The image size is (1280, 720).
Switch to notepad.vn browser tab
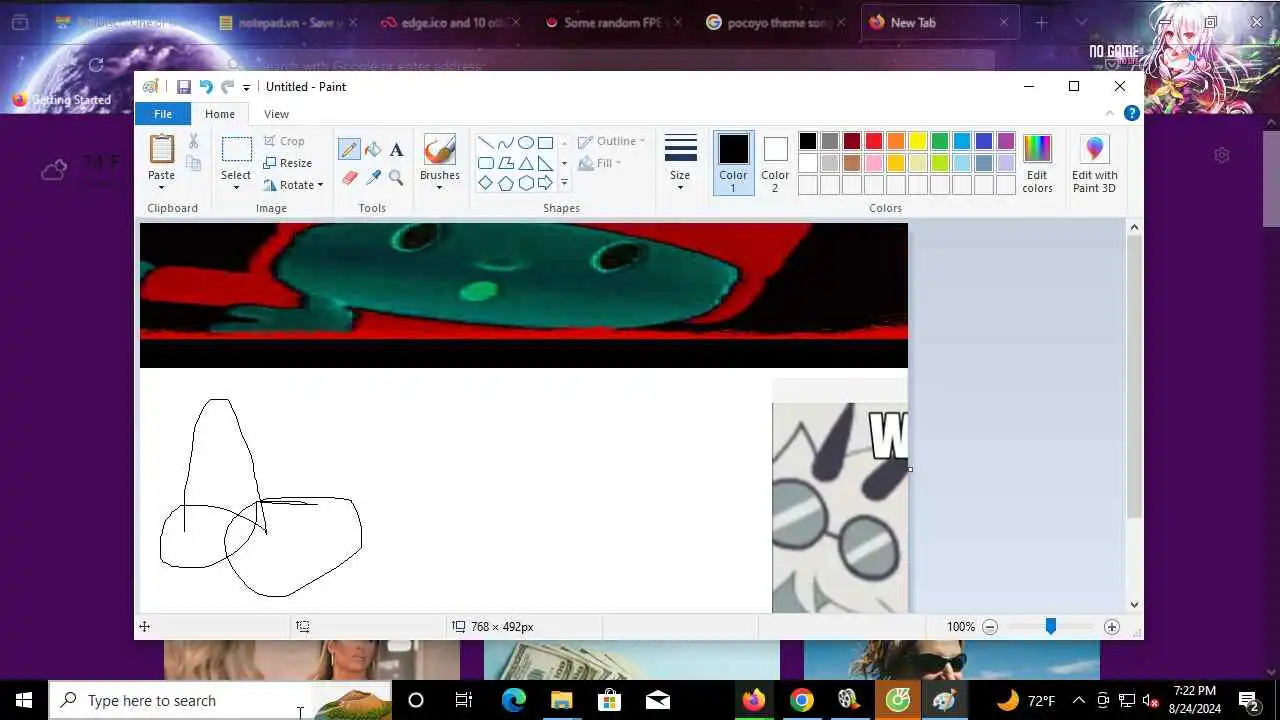pos(285,22)
